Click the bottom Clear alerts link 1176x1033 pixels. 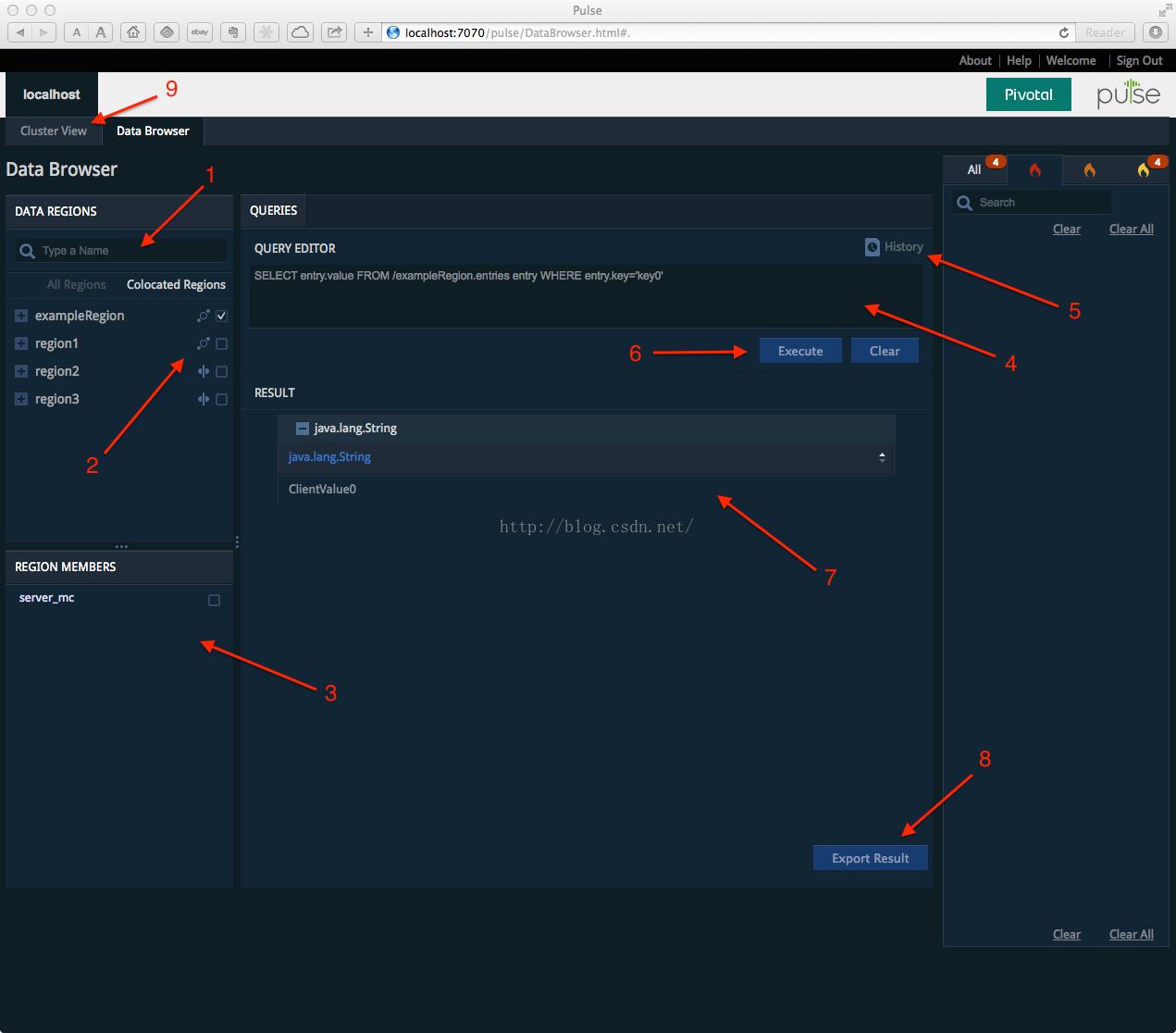(1067, 935)
